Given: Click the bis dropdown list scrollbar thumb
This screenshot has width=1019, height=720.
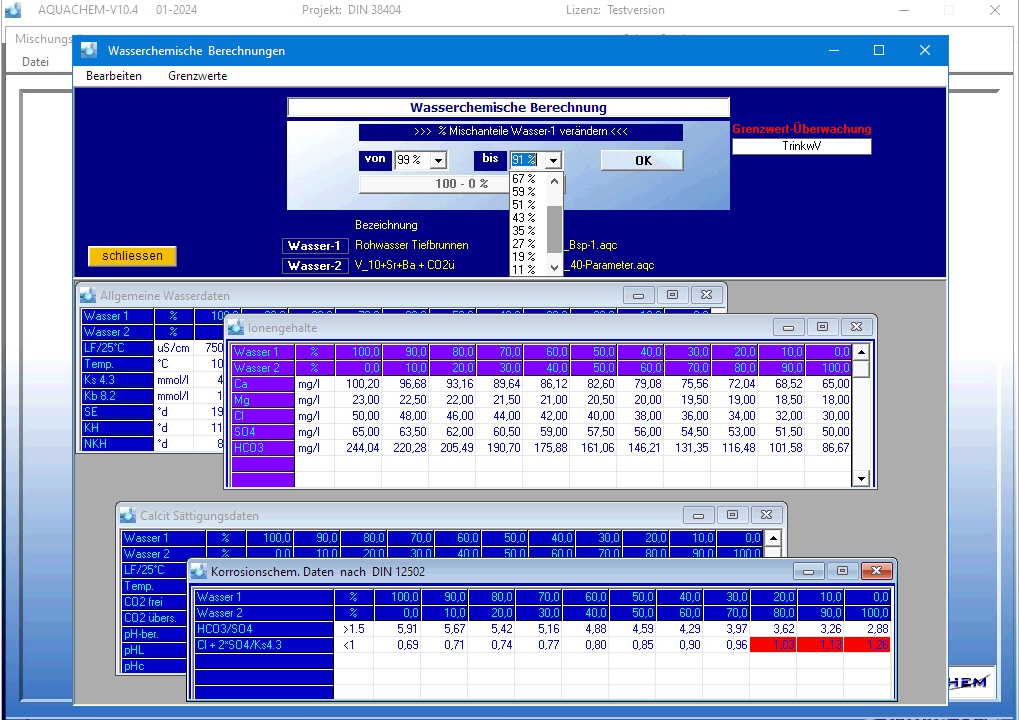Looking at the screenshot, I should (x=554, y=229).
